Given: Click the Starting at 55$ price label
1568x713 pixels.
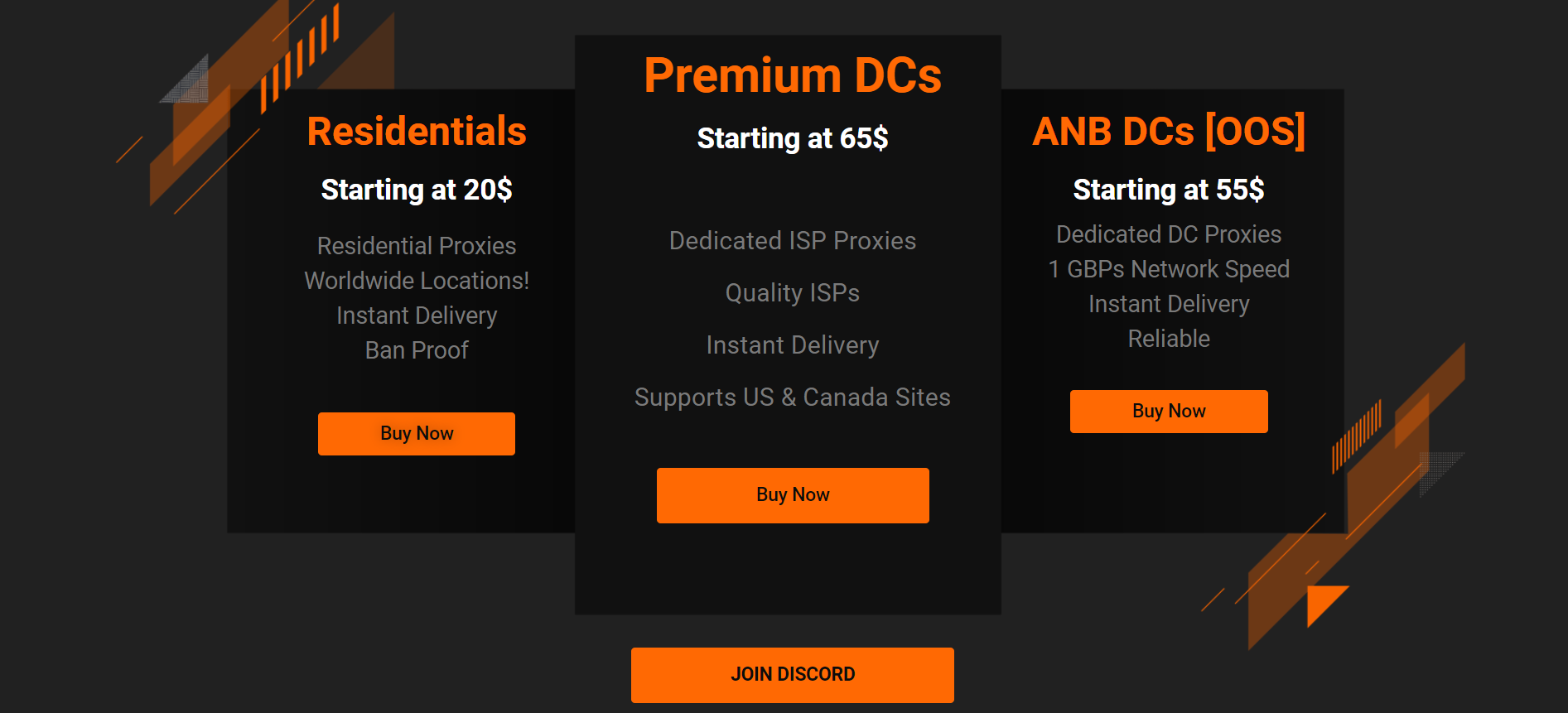Looking at the screenshot, I should (1168, 190).
